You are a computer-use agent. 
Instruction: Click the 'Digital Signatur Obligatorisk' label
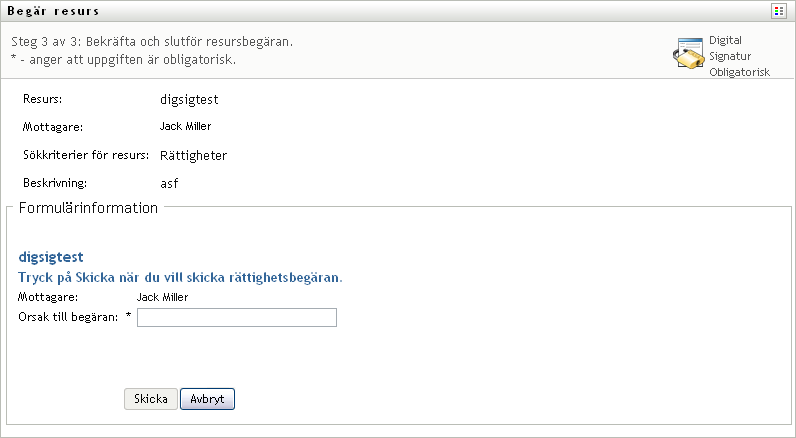tap(738, 56)
